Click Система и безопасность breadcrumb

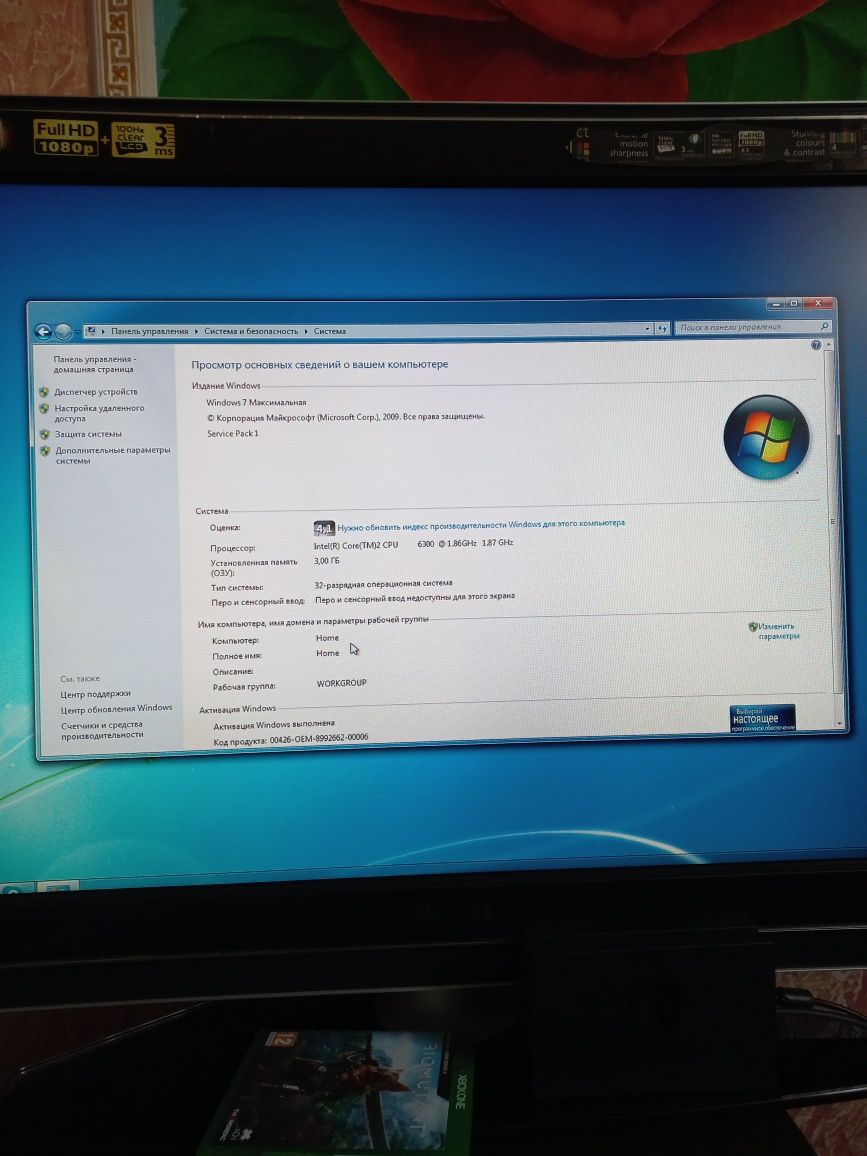pos(251,332)
